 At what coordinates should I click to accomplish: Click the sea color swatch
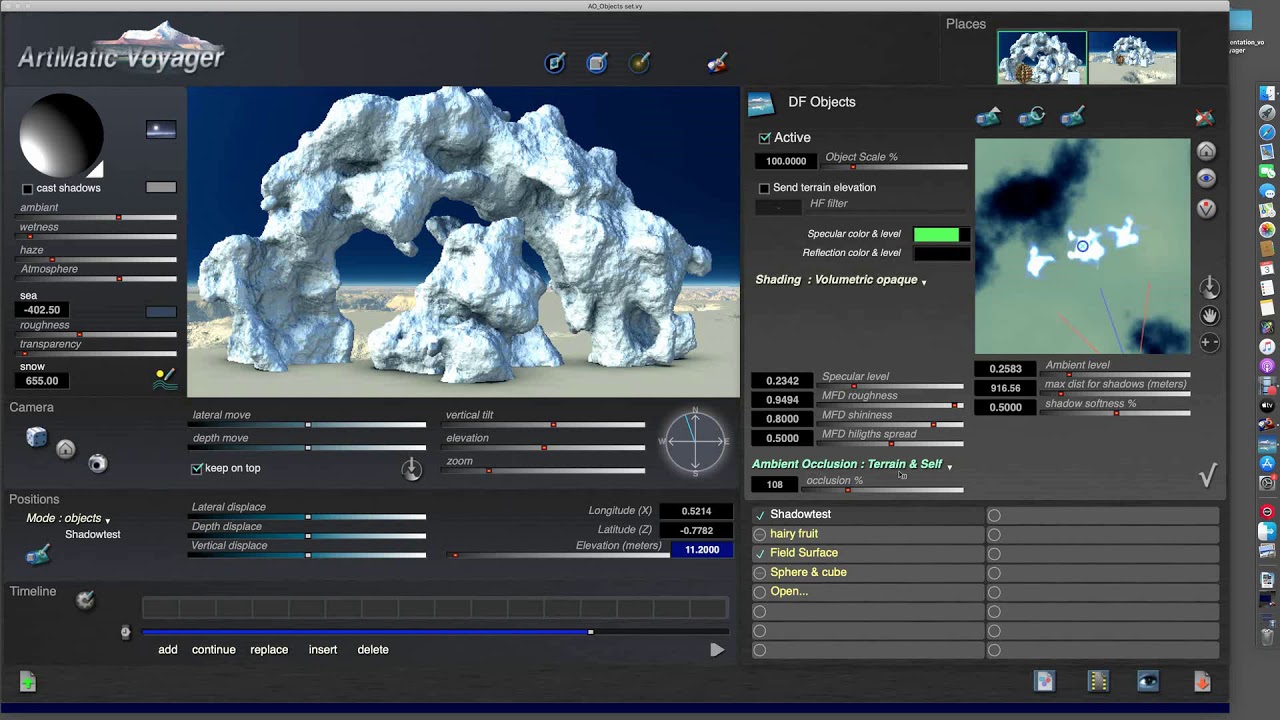(x=161, y=311)
